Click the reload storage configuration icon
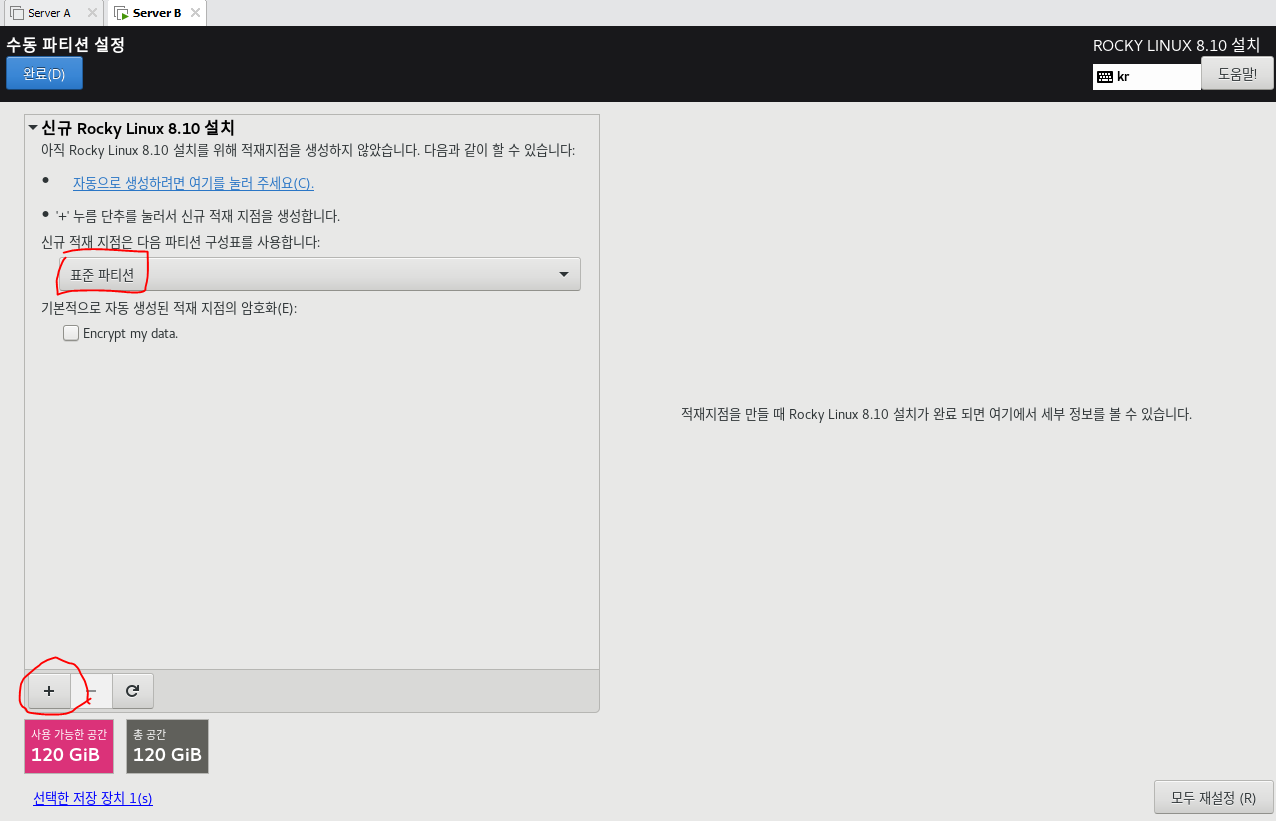Image resolution: width=1276 pixels, height=821 pixels. coord(133,690)
